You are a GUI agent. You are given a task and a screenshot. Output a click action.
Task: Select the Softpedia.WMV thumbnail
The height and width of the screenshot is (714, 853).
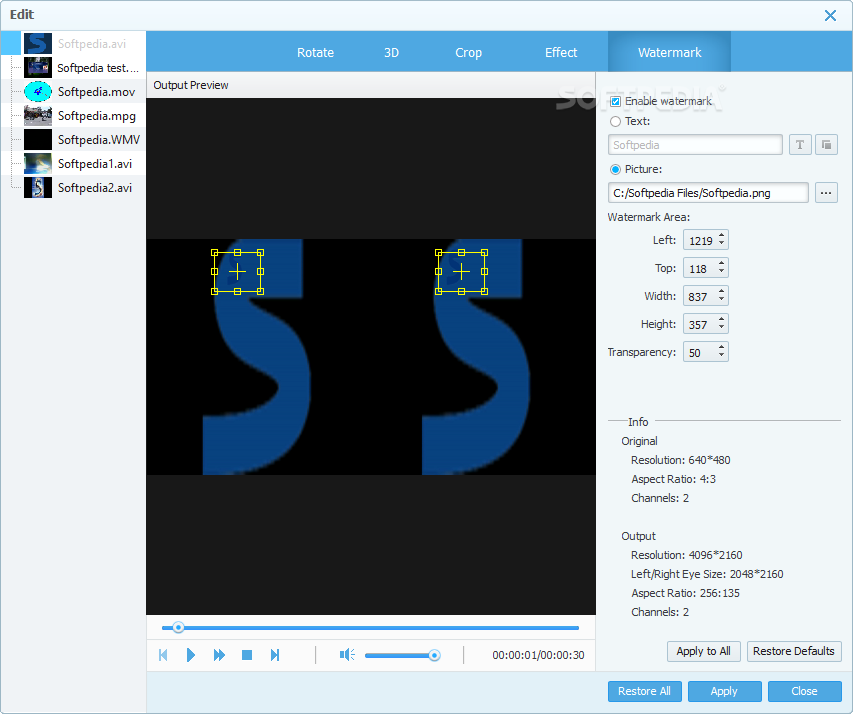click(38, 139)
